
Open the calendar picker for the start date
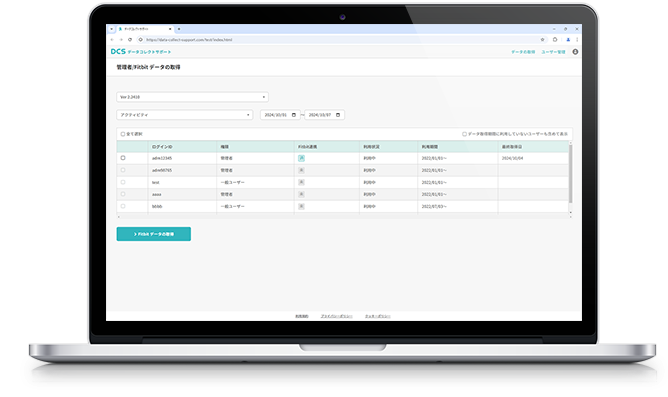click(x=294, y=115)
